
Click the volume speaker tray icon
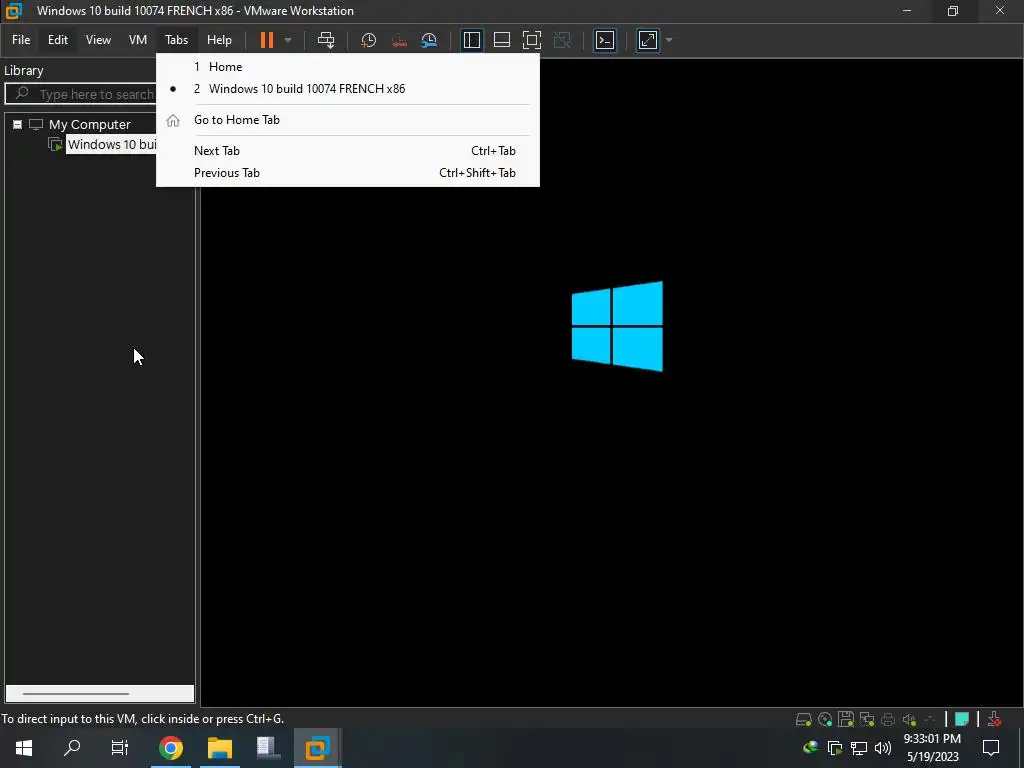point(883,748)
